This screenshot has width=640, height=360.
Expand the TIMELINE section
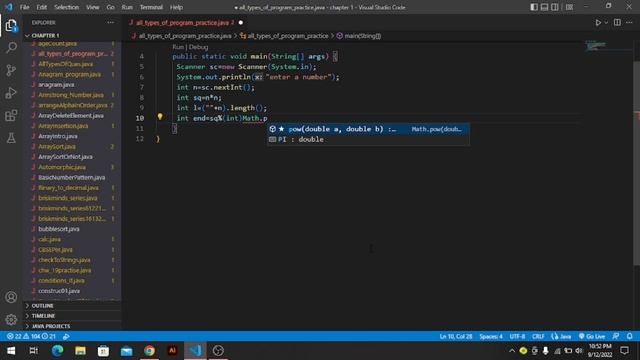tap(43, 316)
